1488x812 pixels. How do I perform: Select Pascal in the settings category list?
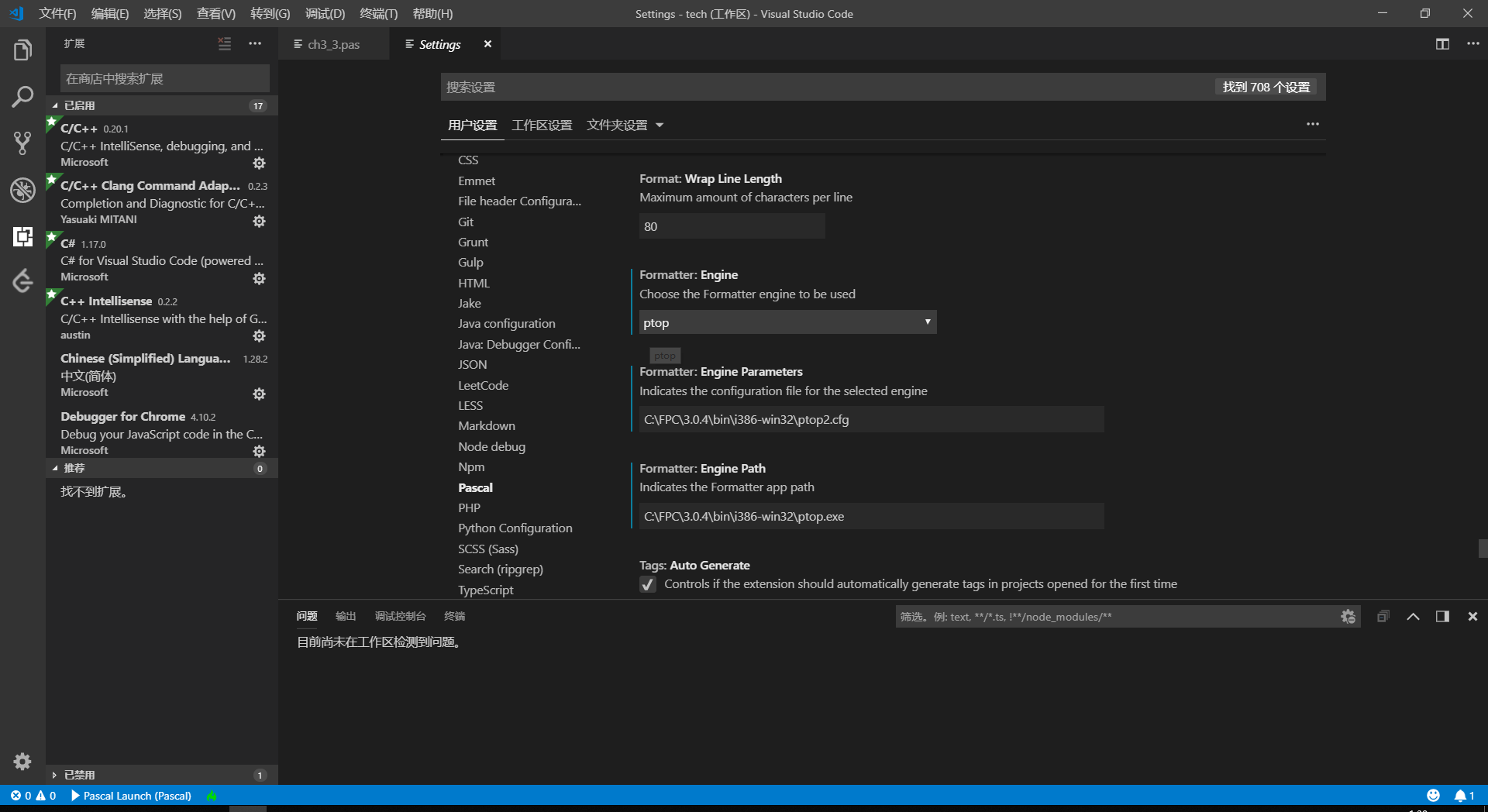475,487
